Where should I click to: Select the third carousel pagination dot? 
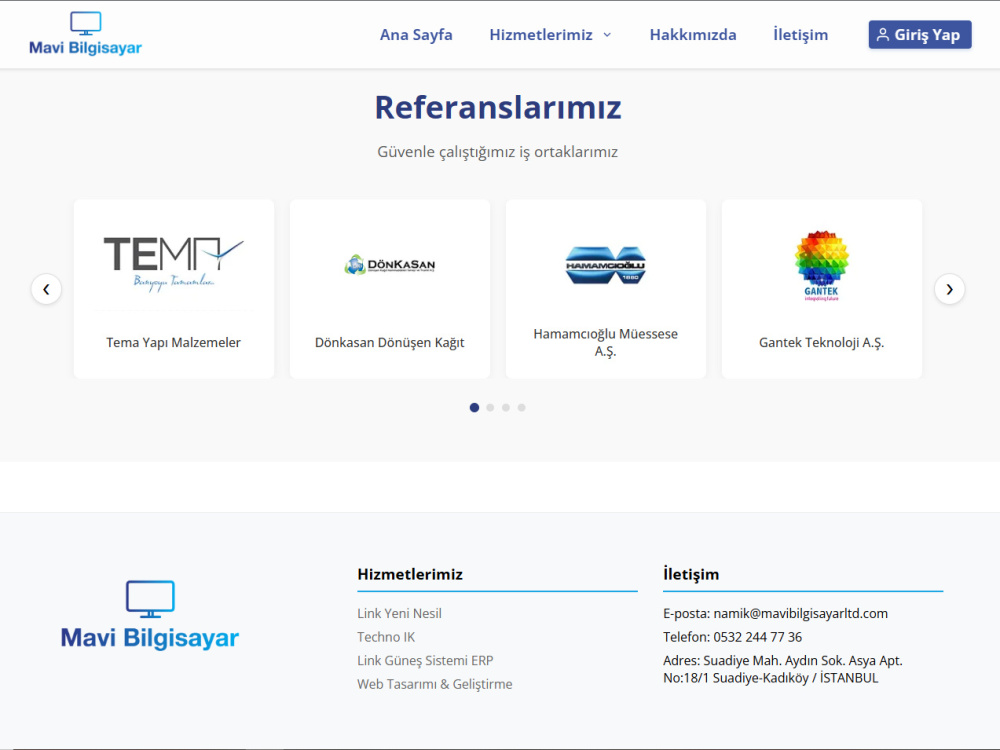[x=506, y=408]
